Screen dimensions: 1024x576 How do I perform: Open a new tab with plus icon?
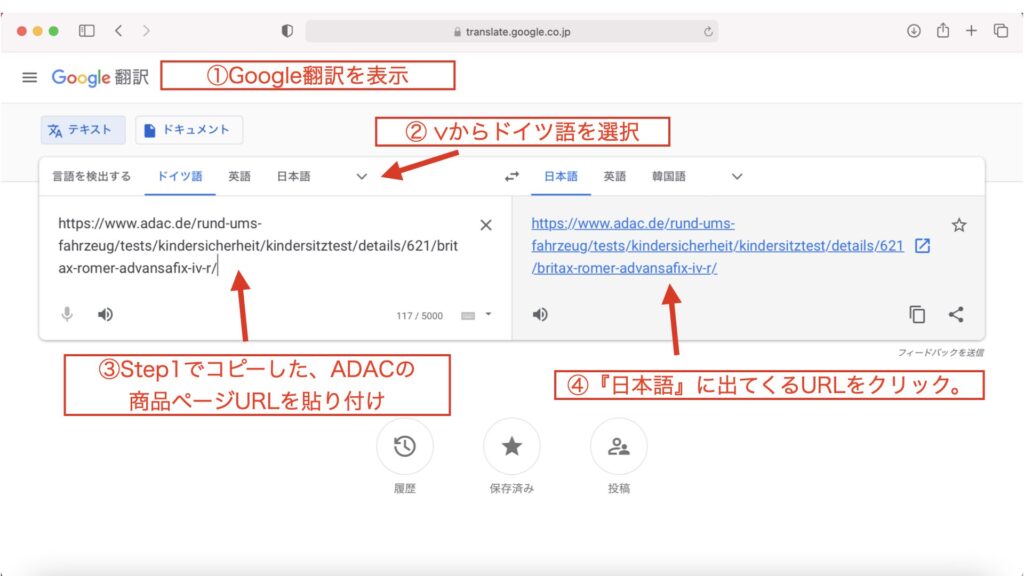(x=971, y=31)
